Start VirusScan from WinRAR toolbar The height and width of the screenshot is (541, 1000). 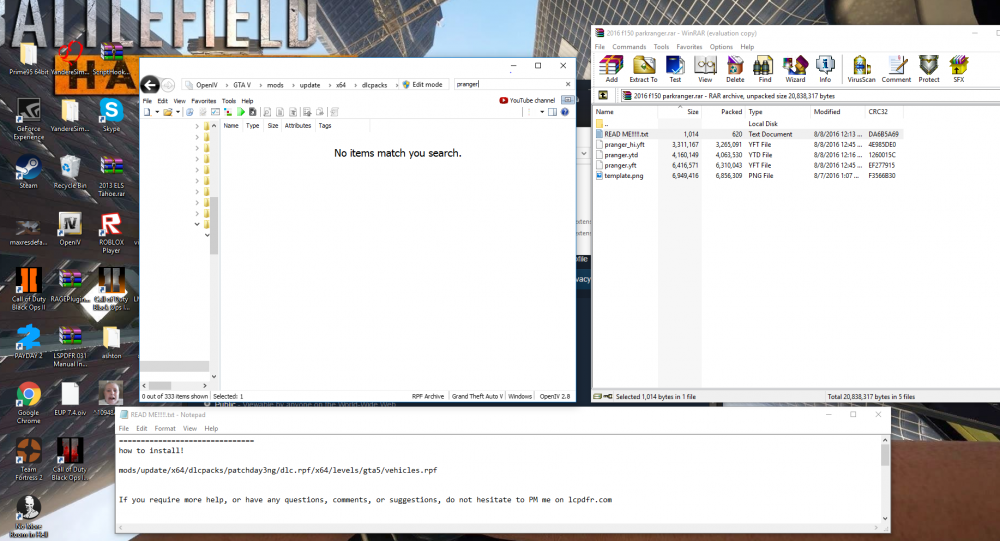point(861,69)
